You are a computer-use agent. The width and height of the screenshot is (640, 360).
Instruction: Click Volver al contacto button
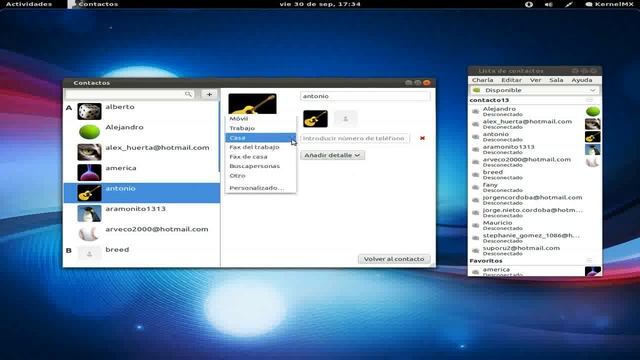tap(394, 259)
